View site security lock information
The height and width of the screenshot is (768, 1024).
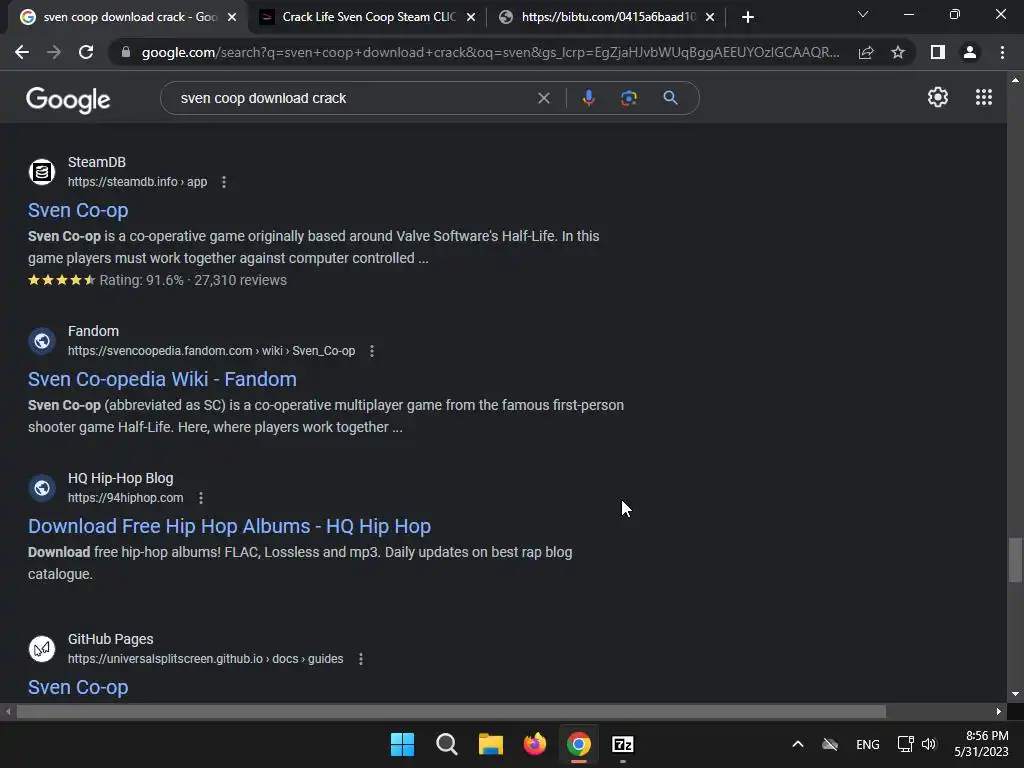click(126, 52)
